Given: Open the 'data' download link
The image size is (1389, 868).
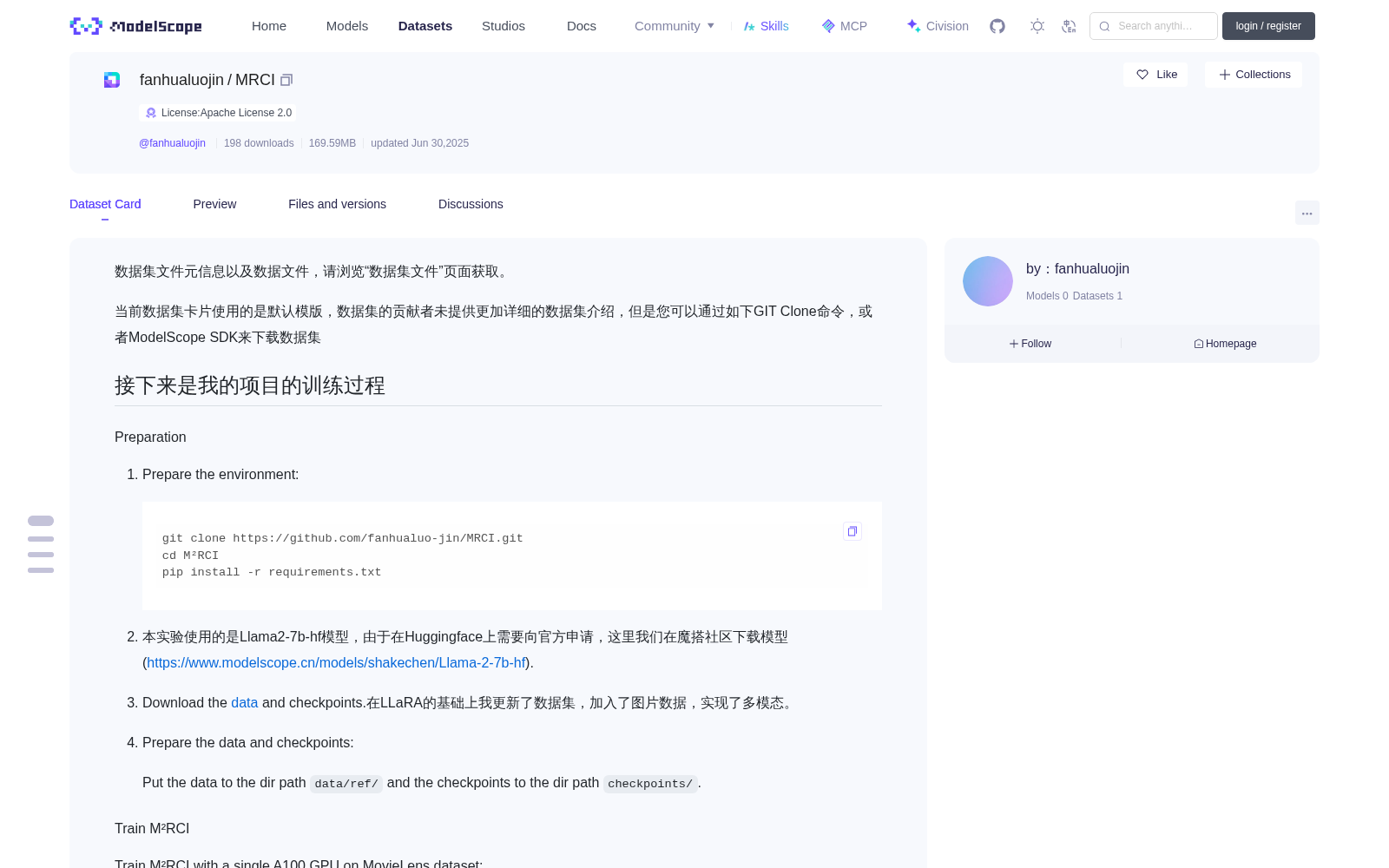Looking at the screenshot, I should click(244, 702).
